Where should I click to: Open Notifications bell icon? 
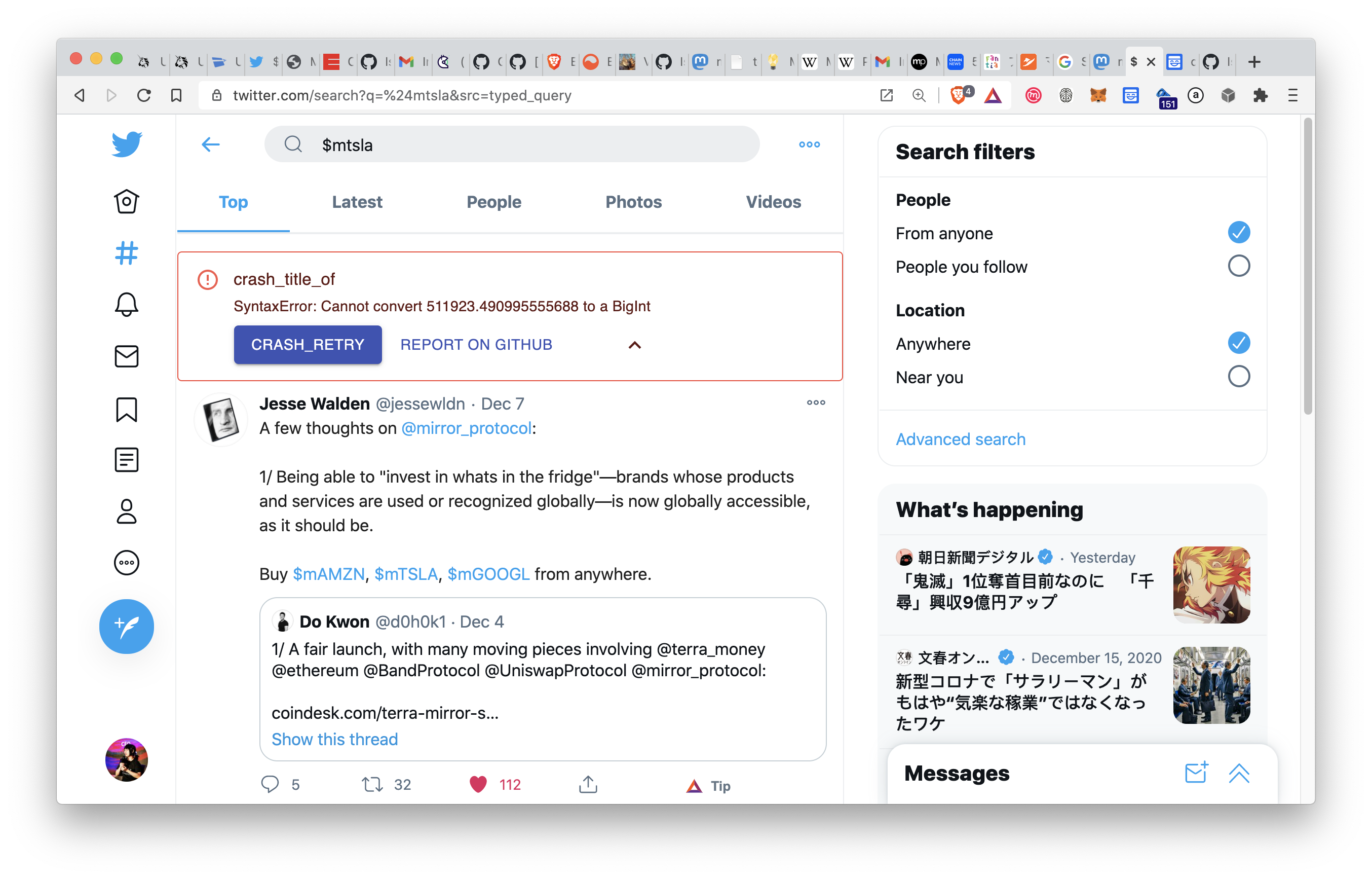tap(126, 304)
